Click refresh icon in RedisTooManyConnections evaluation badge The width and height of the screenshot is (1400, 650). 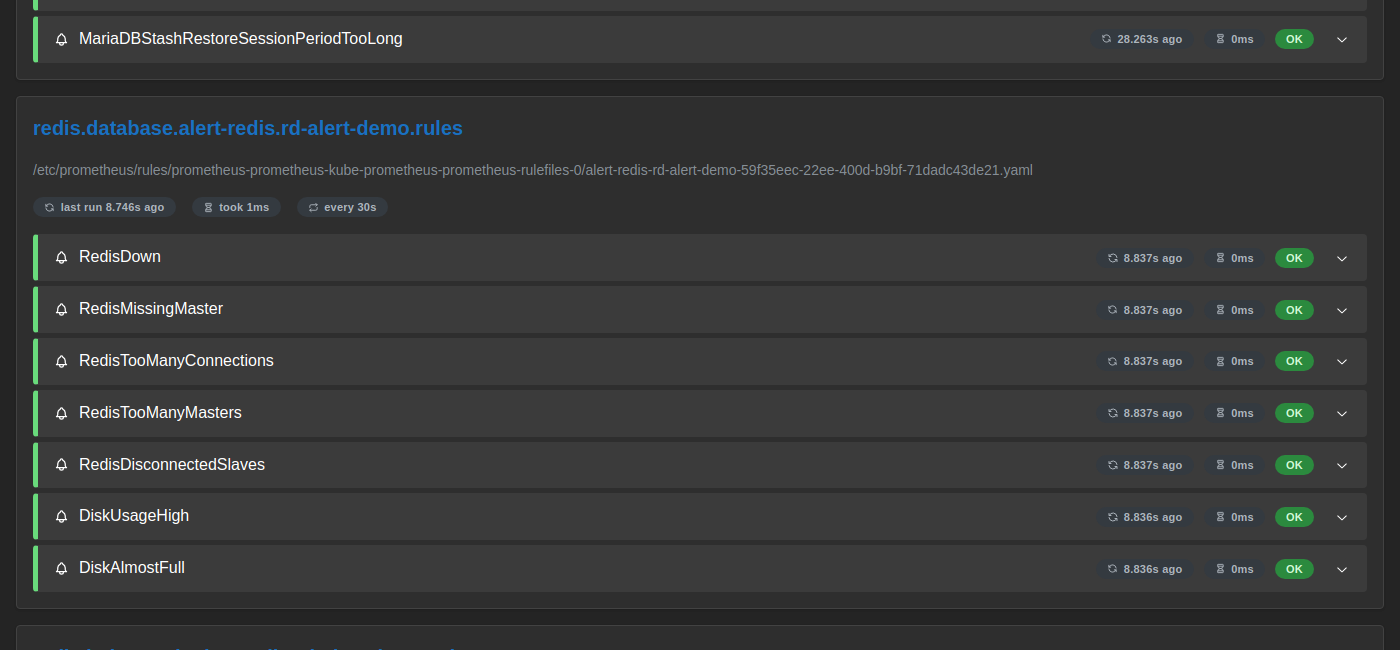click(1112, 361)
